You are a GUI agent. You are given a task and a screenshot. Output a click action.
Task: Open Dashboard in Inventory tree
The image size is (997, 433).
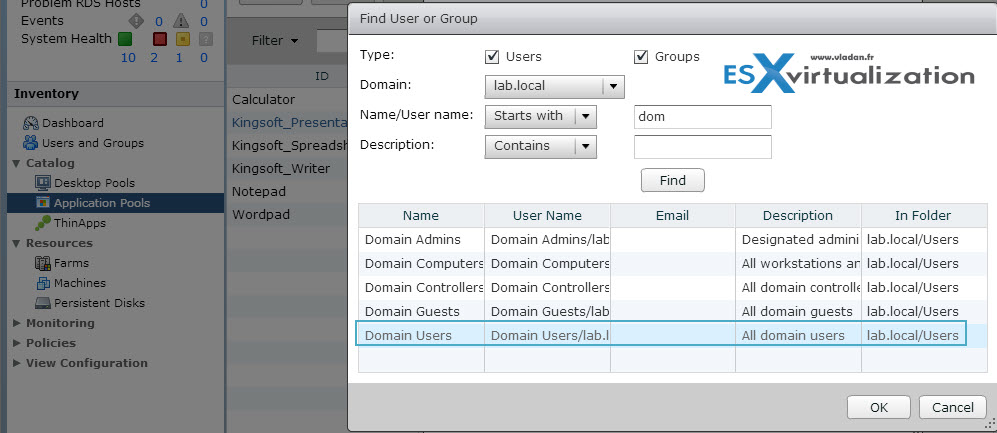[x=72, y=123]
